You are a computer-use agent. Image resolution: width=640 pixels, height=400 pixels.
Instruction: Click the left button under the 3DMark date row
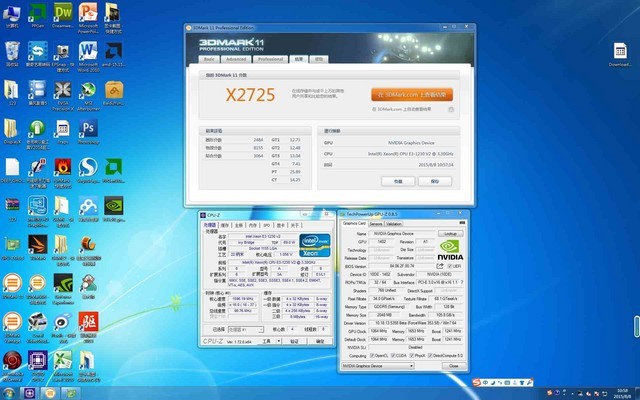(x=398, y=181)
